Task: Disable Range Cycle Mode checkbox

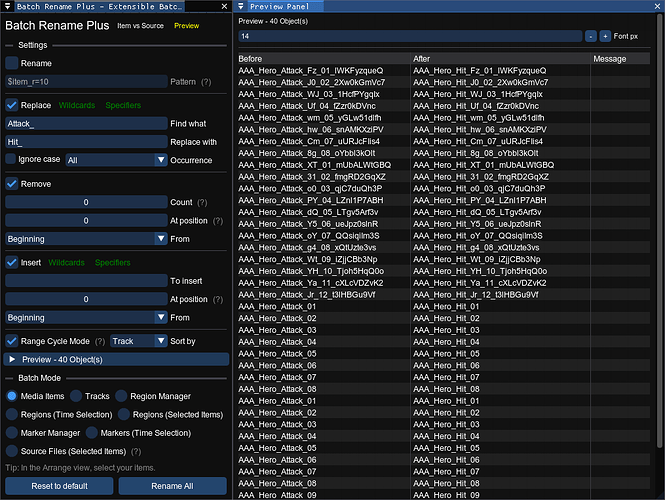Action: click(x=12, y=341)
